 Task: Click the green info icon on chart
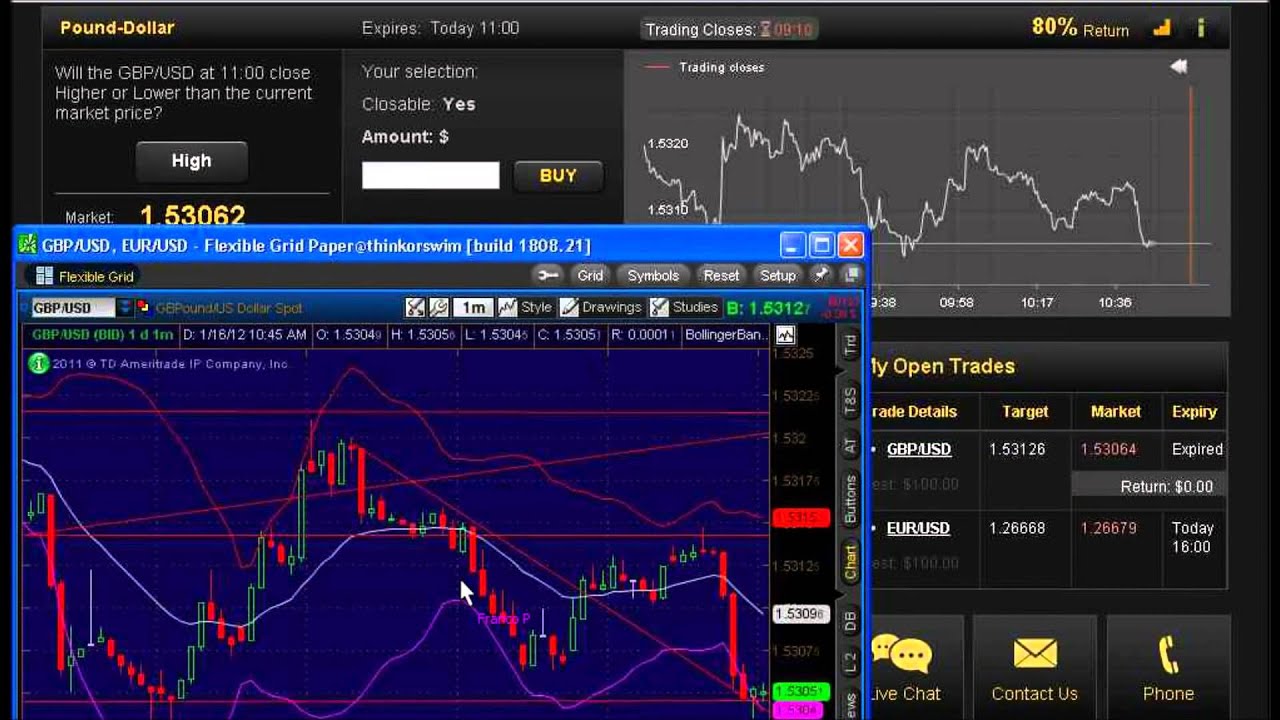pyautogui.click(x=38, y=364)
